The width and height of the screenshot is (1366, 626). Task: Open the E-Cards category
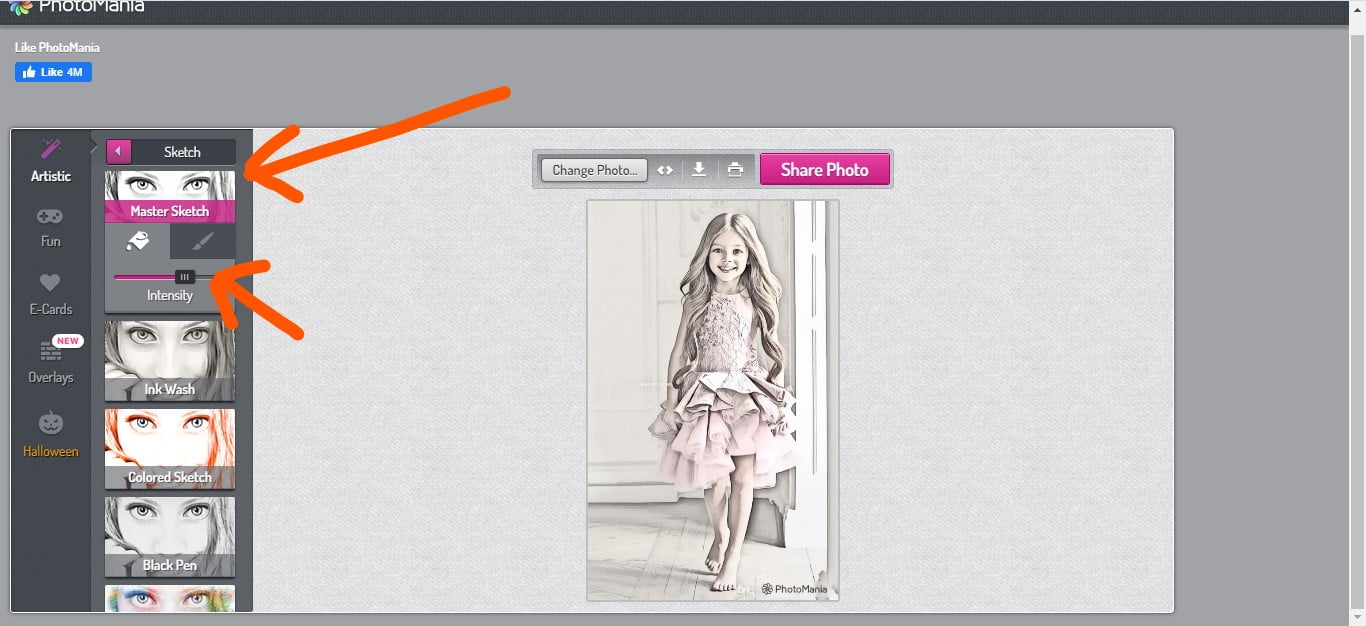(50, 295)
